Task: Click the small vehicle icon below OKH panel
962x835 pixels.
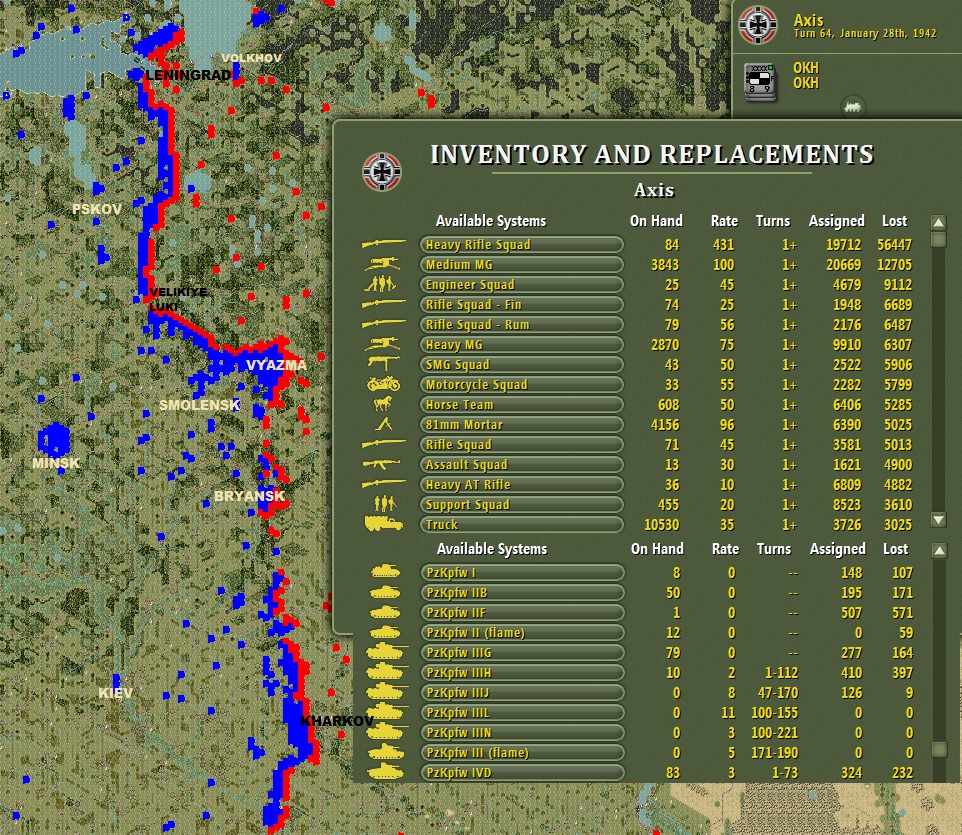Action: (x=853, y=107)
